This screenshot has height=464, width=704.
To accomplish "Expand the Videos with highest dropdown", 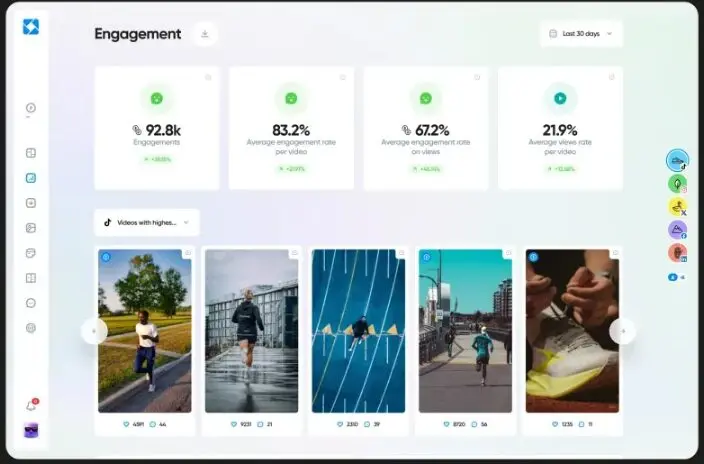I will point(147,222).
